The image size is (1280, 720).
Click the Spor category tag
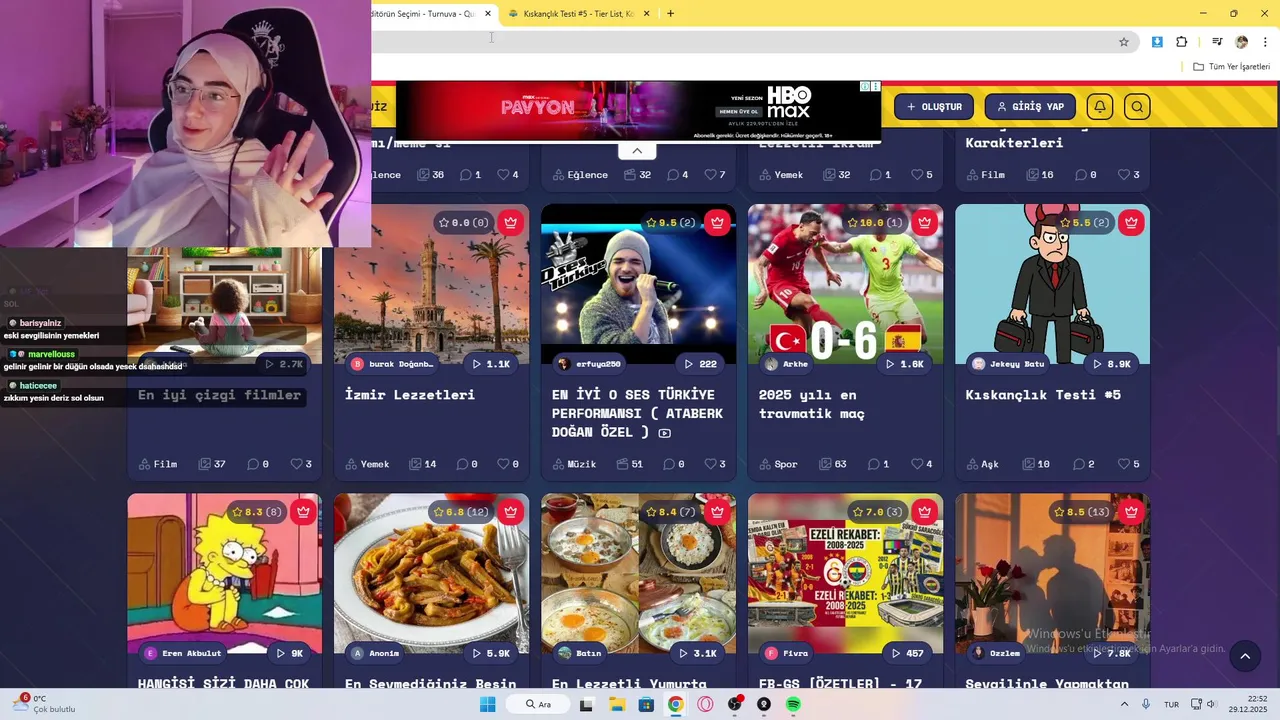tap(776, 464)
